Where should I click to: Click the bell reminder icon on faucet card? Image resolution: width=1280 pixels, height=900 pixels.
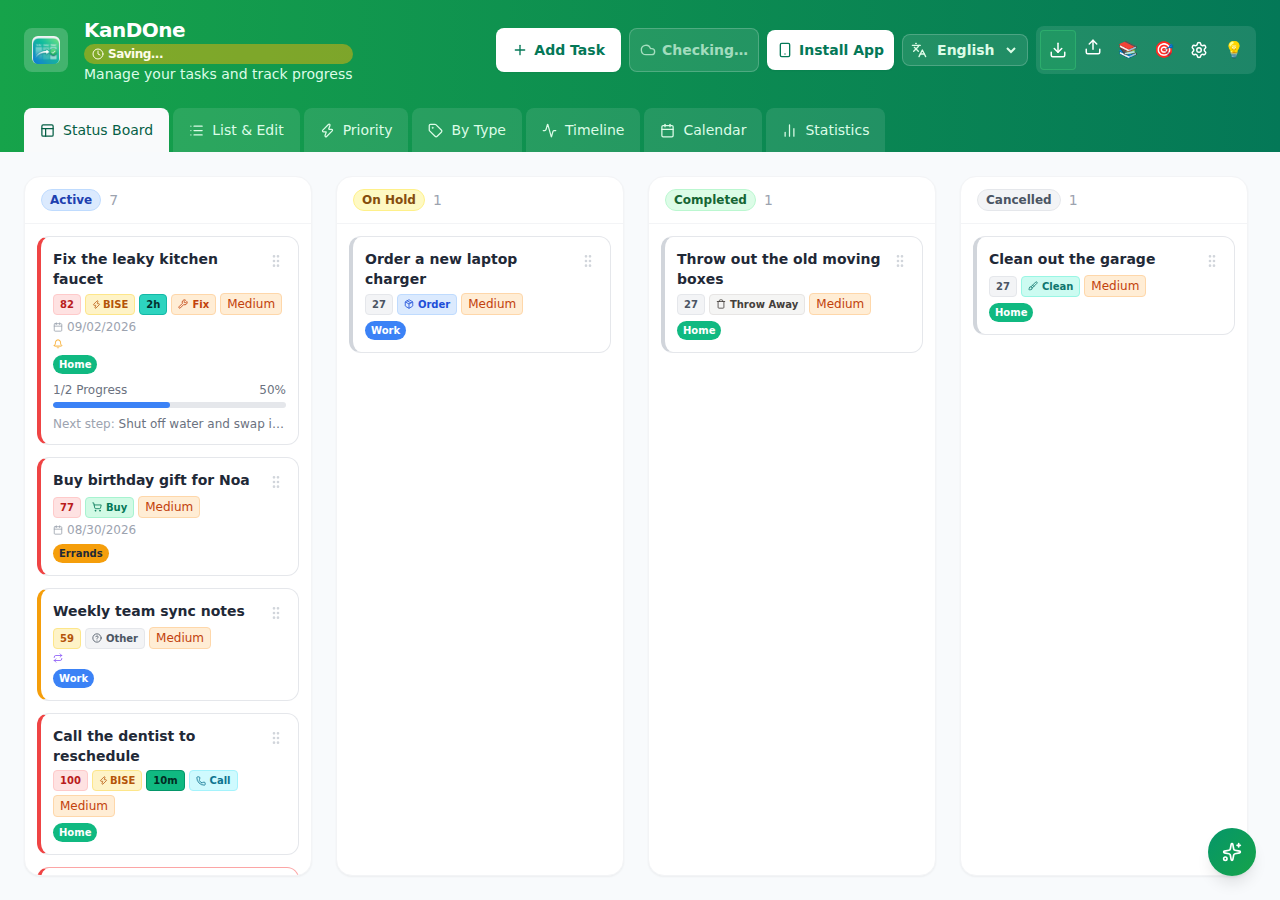tap(58, 344)
